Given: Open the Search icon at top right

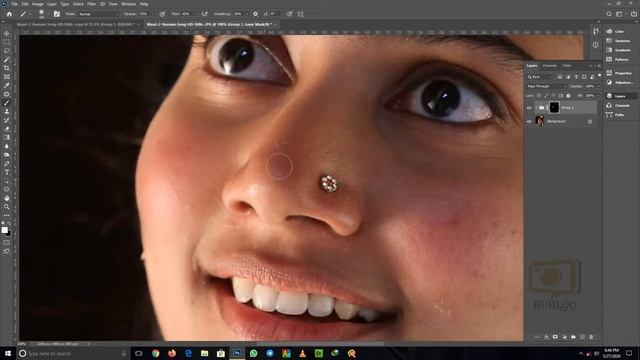Looking at the screenshot, I should click(x=609, y=14).
